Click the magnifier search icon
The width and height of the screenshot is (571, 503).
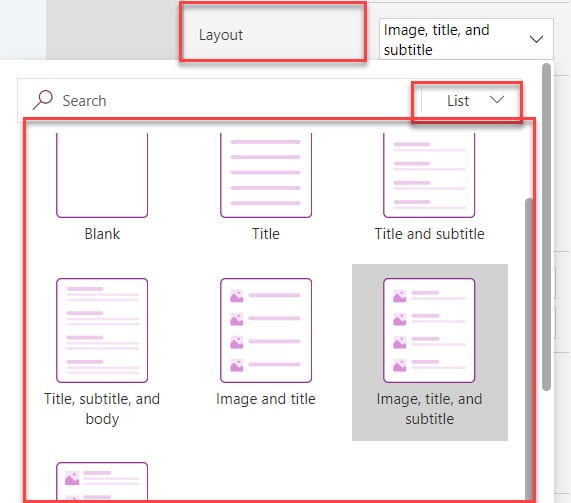[x=43, y=99]
